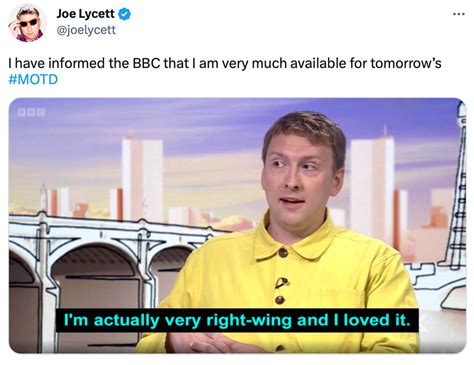
Task: Click the blue verified checkmark badge
Action: (x=124, y=14)
